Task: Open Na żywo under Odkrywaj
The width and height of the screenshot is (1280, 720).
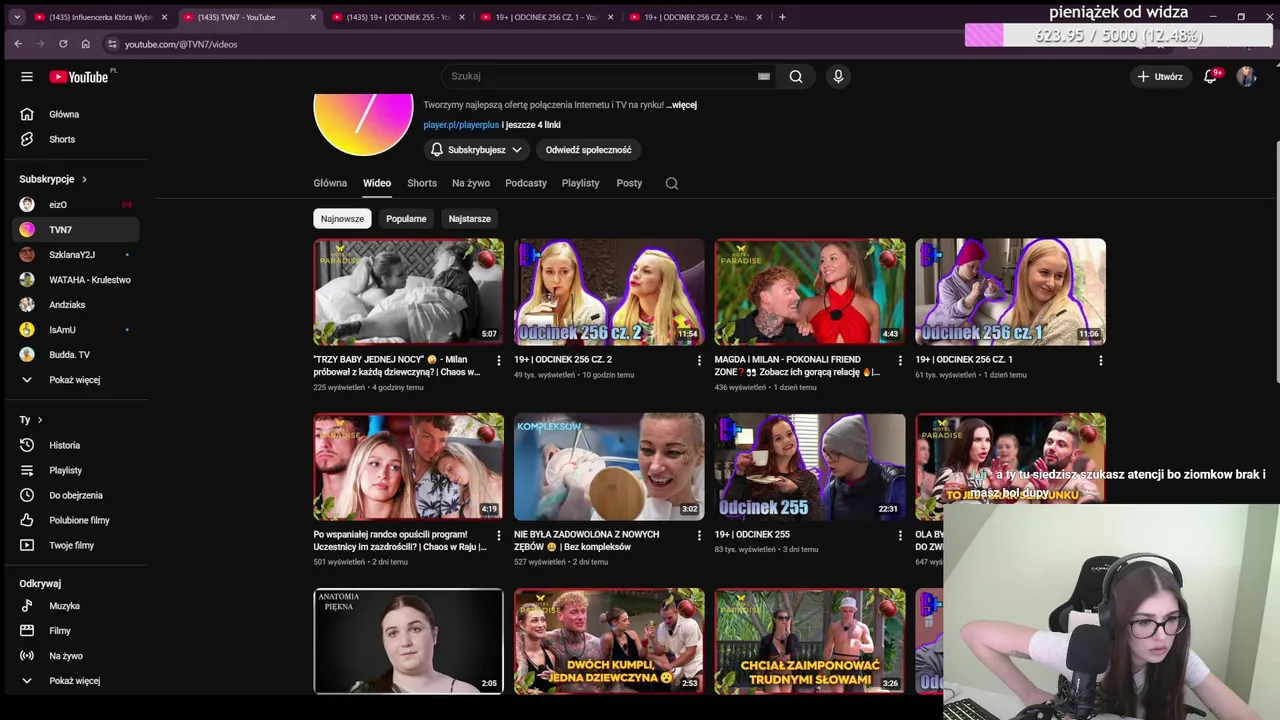Action: click(76, 656)
